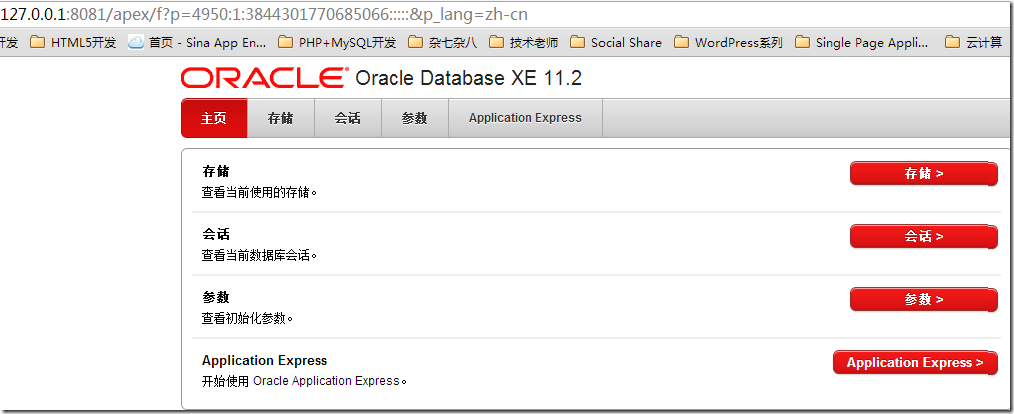
Task: Click the Oracle Database XE 11.2 title
Action: [x=469, y=78]
